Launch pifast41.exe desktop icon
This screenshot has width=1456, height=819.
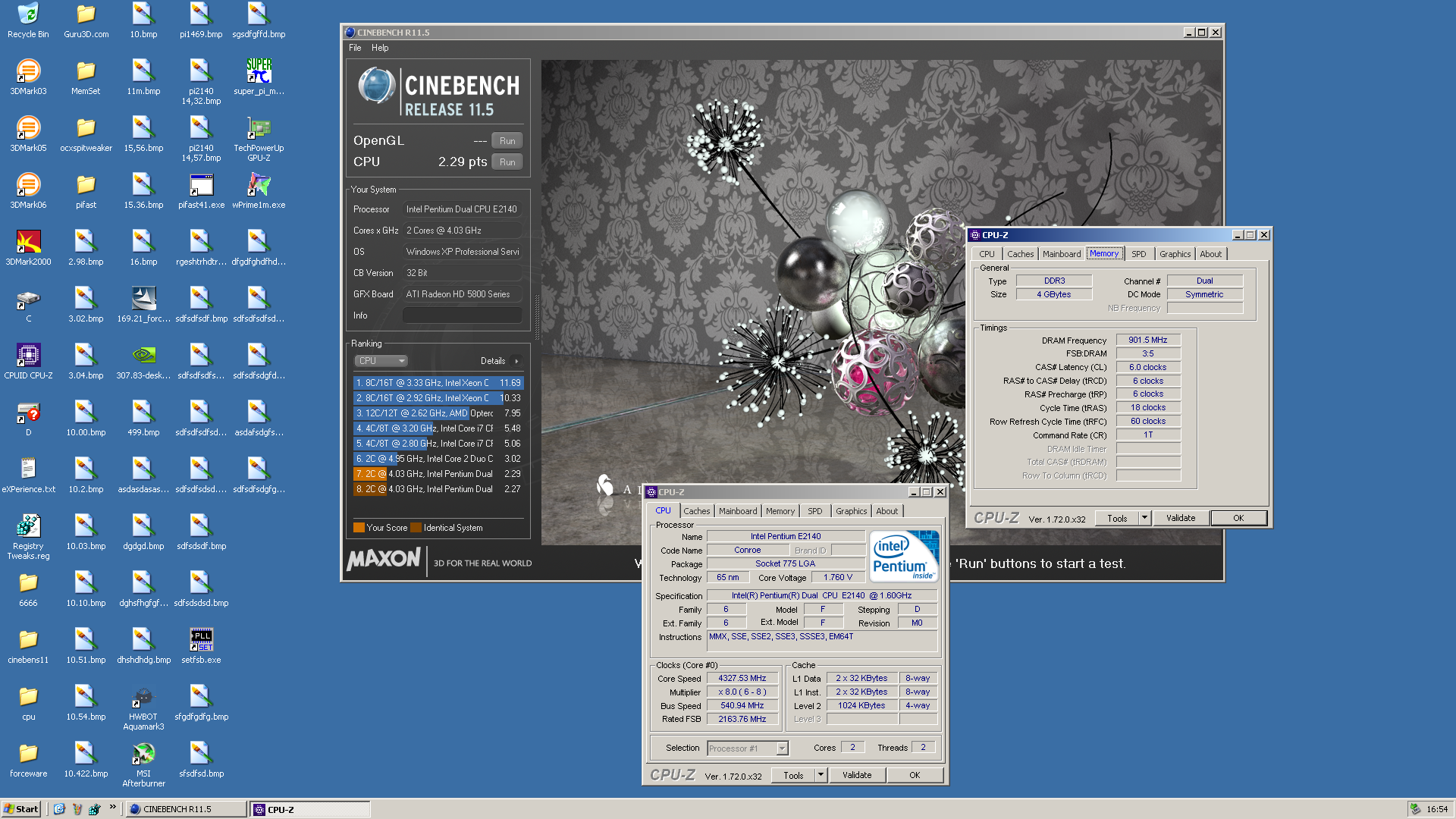coord(201,191)
